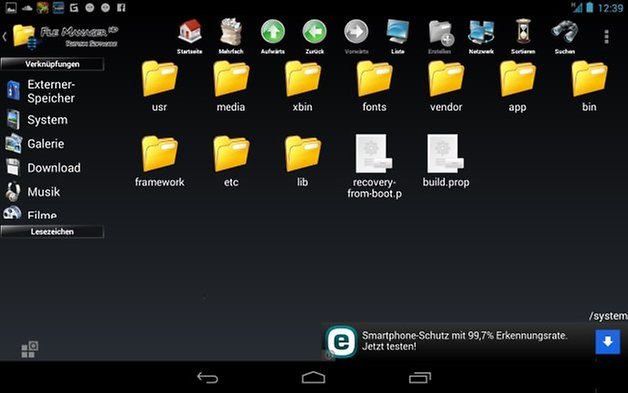
Task: Open the xbin folder
Action: tap(302, 86)
